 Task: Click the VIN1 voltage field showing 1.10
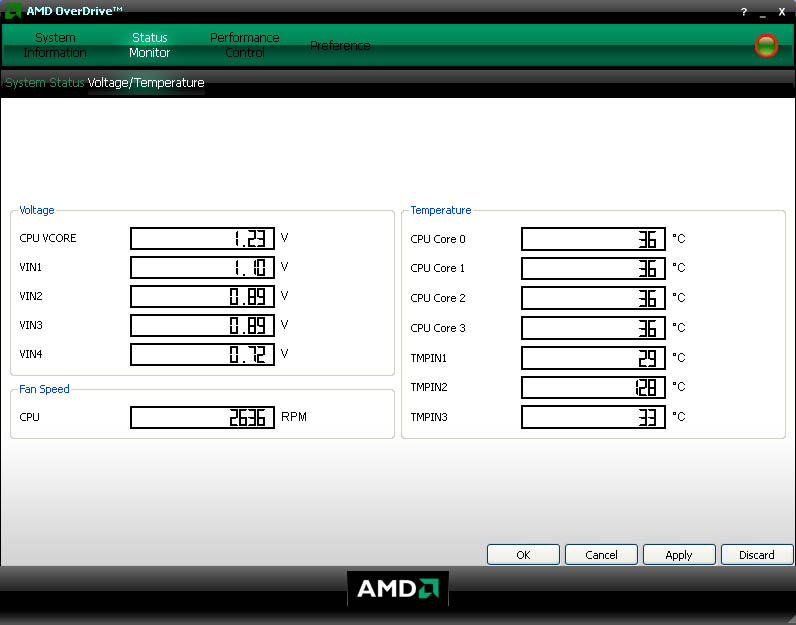[x=203, y=268]
